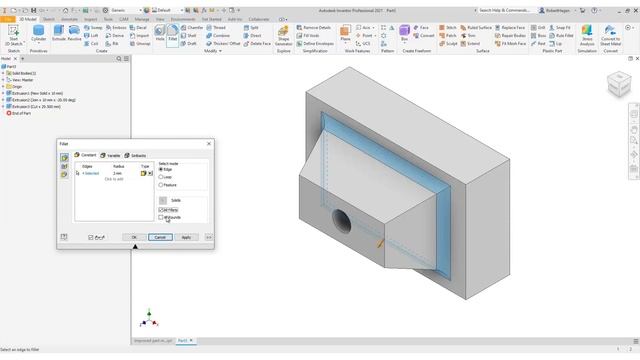Start a 2D Sketch from the ribbon
Screen dimensions: 640x360
coord(13,35)
